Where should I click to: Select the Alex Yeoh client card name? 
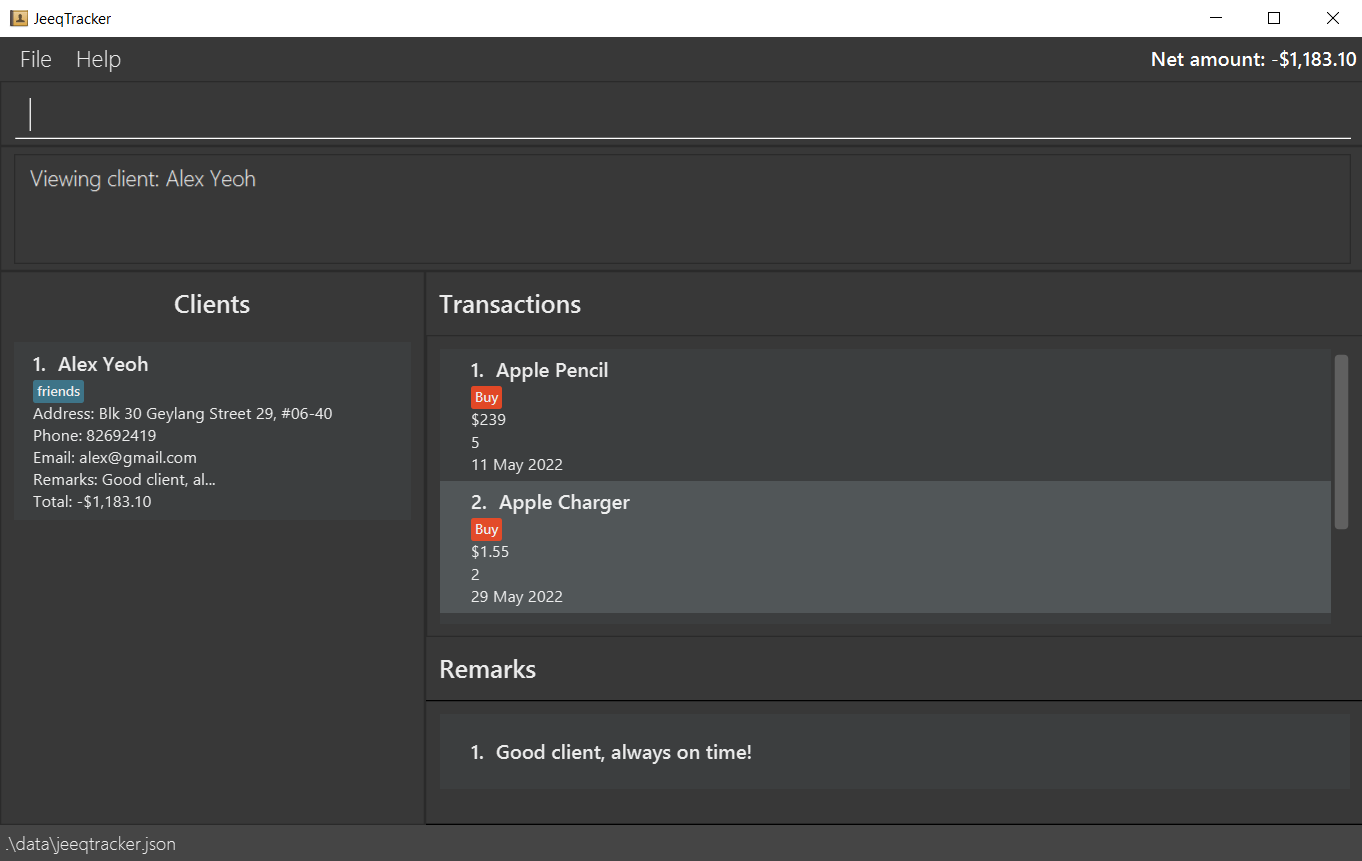click(x=103, y=364)
